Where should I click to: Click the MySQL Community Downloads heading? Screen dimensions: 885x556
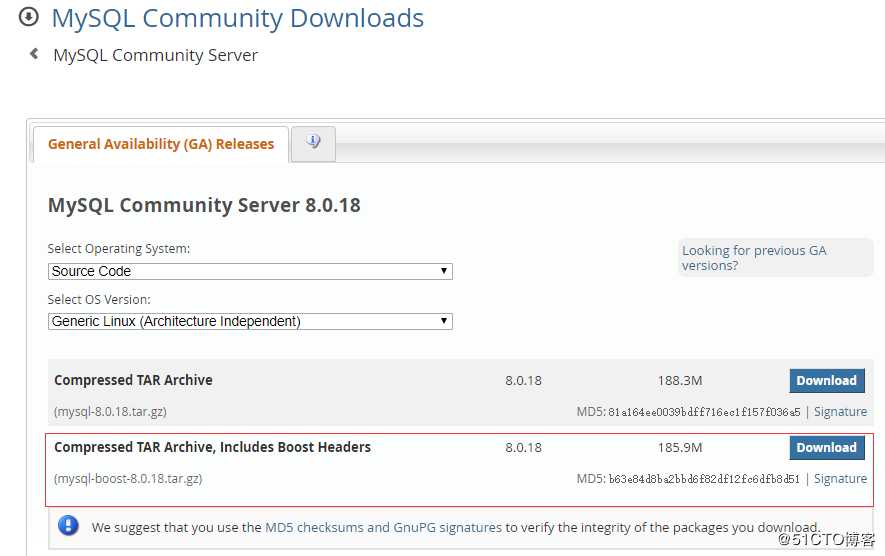(x=238, y=18)
